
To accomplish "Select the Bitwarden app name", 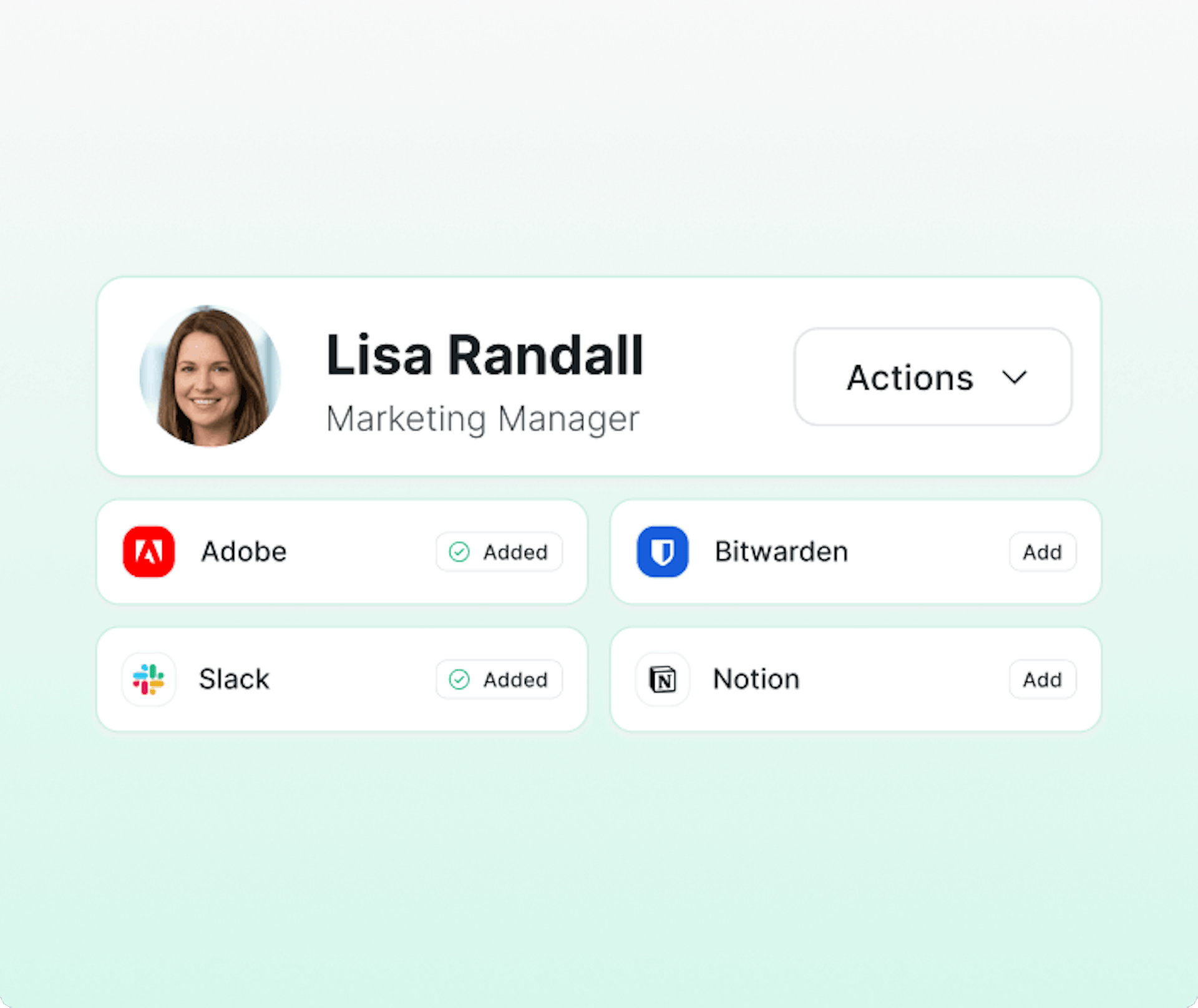I will click(781, 552).
